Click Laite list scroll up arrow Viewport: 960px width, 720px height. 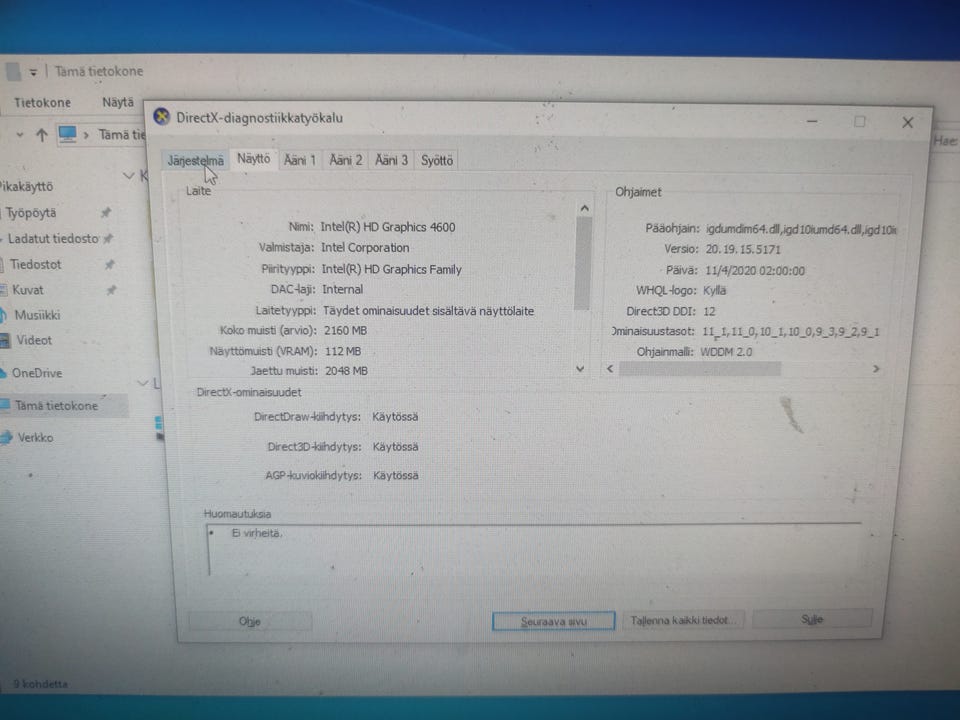coord(584,209)
